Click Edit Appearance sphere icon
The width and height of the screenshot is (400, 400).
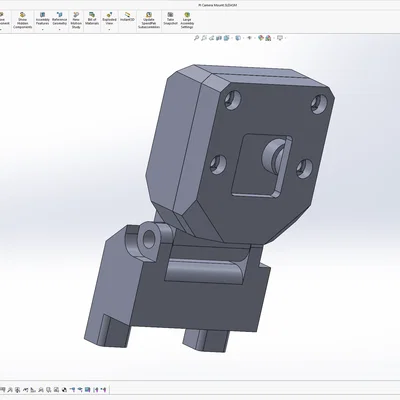[261, 38]
